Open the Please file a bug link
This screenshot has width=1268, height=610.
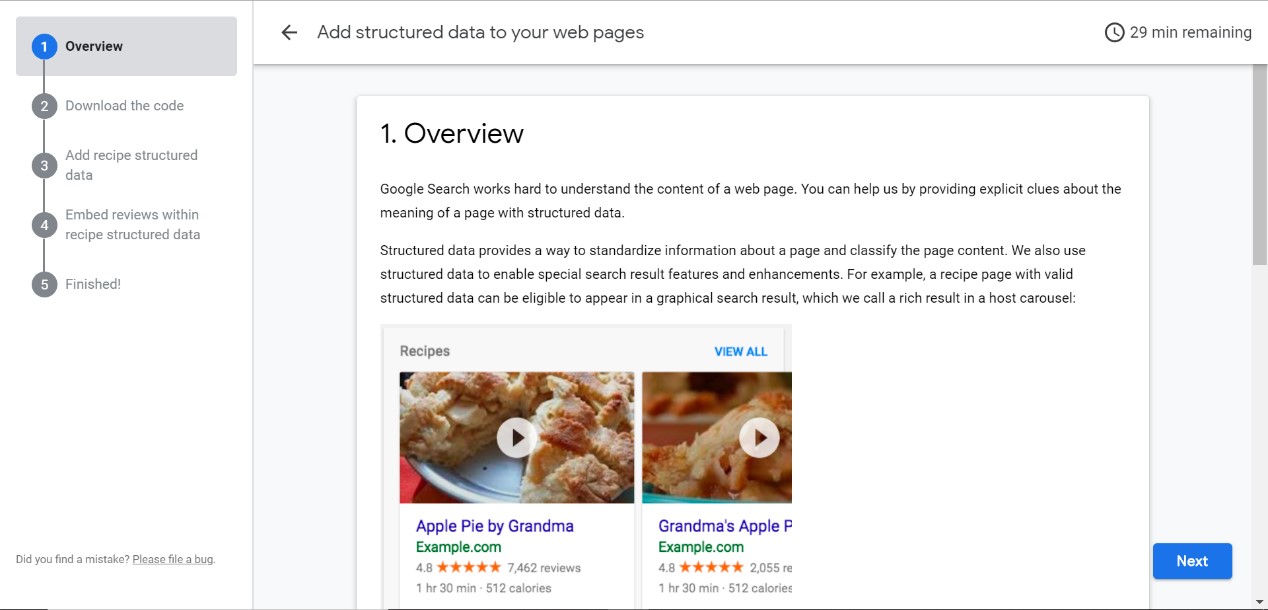click(173, 559)
